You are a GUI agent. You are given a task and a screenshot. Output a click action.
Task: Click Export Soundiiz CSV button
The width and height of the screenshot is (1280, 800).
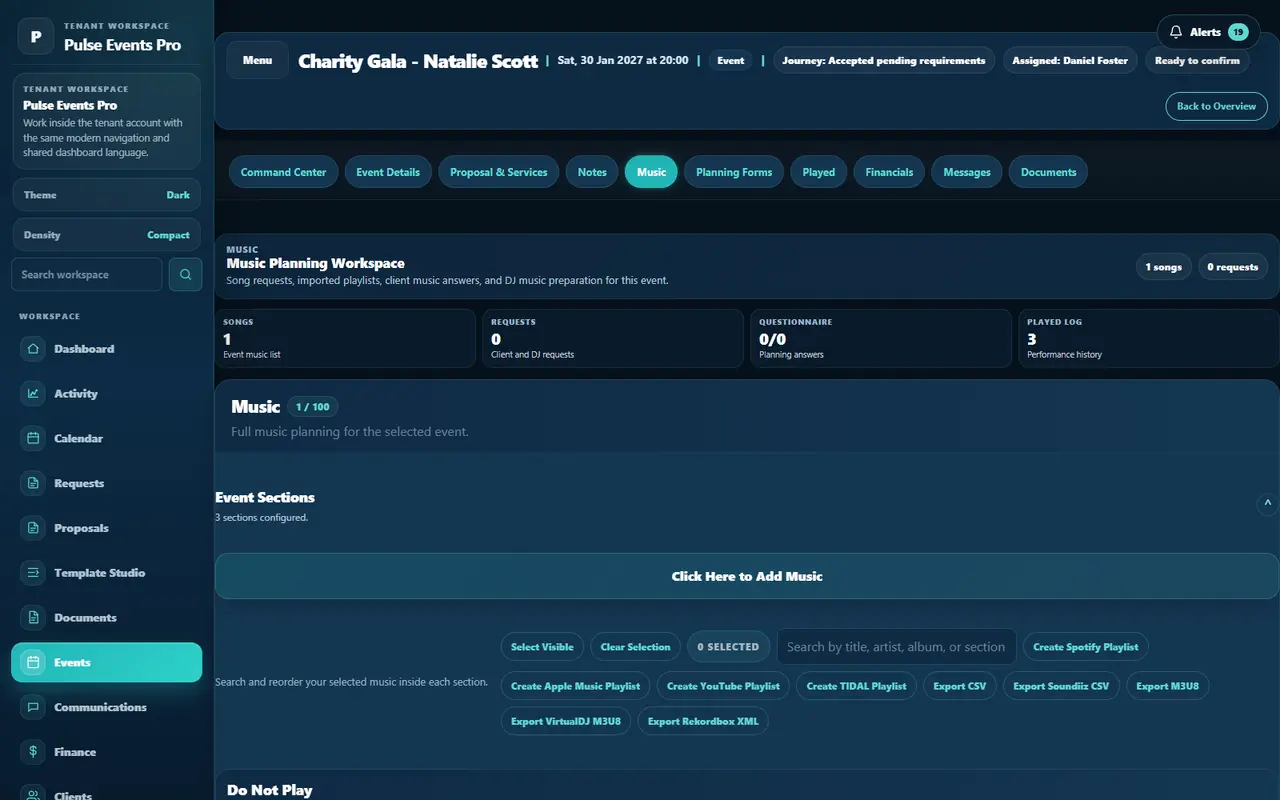point(1061,686)
